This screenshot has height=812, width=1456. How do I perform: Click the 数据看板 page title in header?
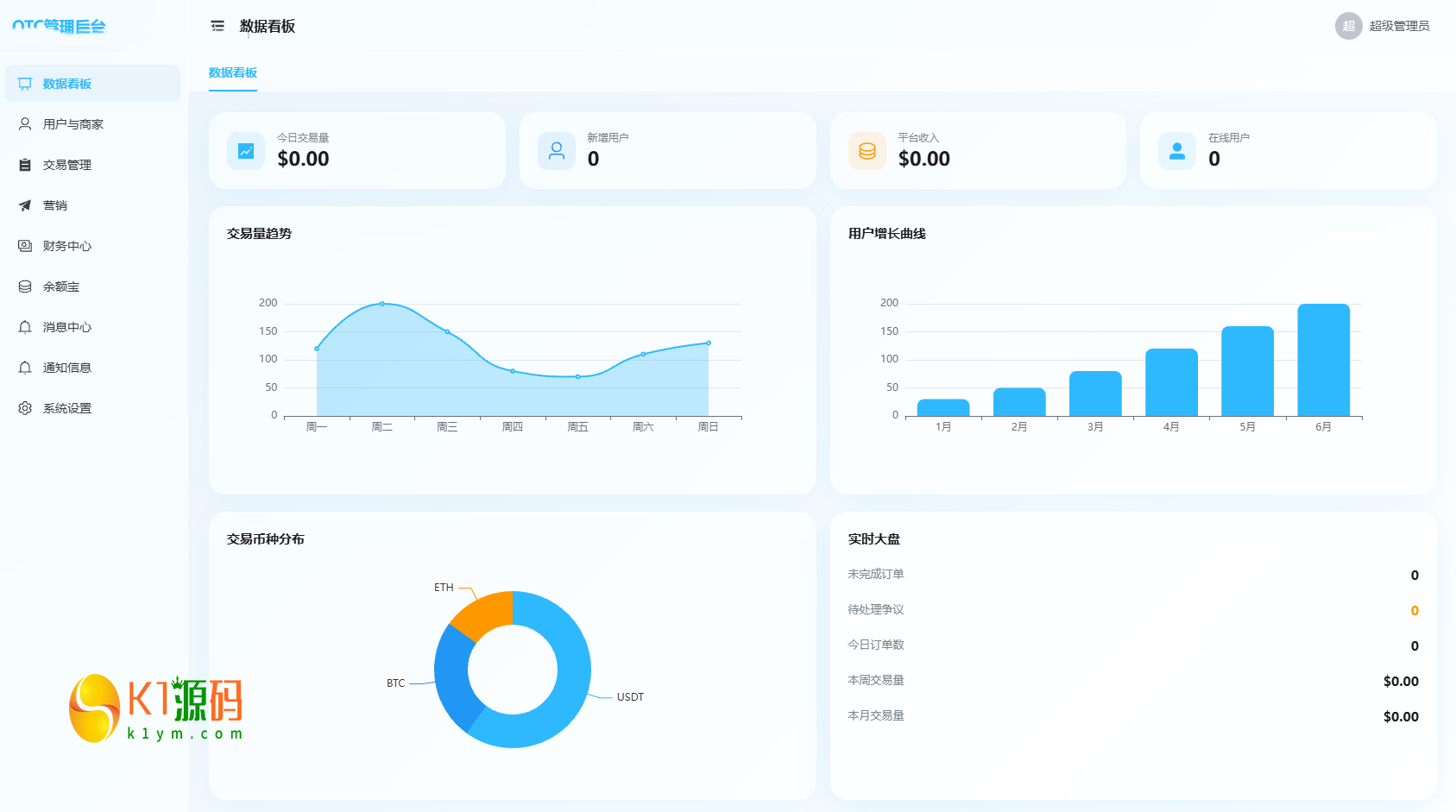tap(268, 26)
